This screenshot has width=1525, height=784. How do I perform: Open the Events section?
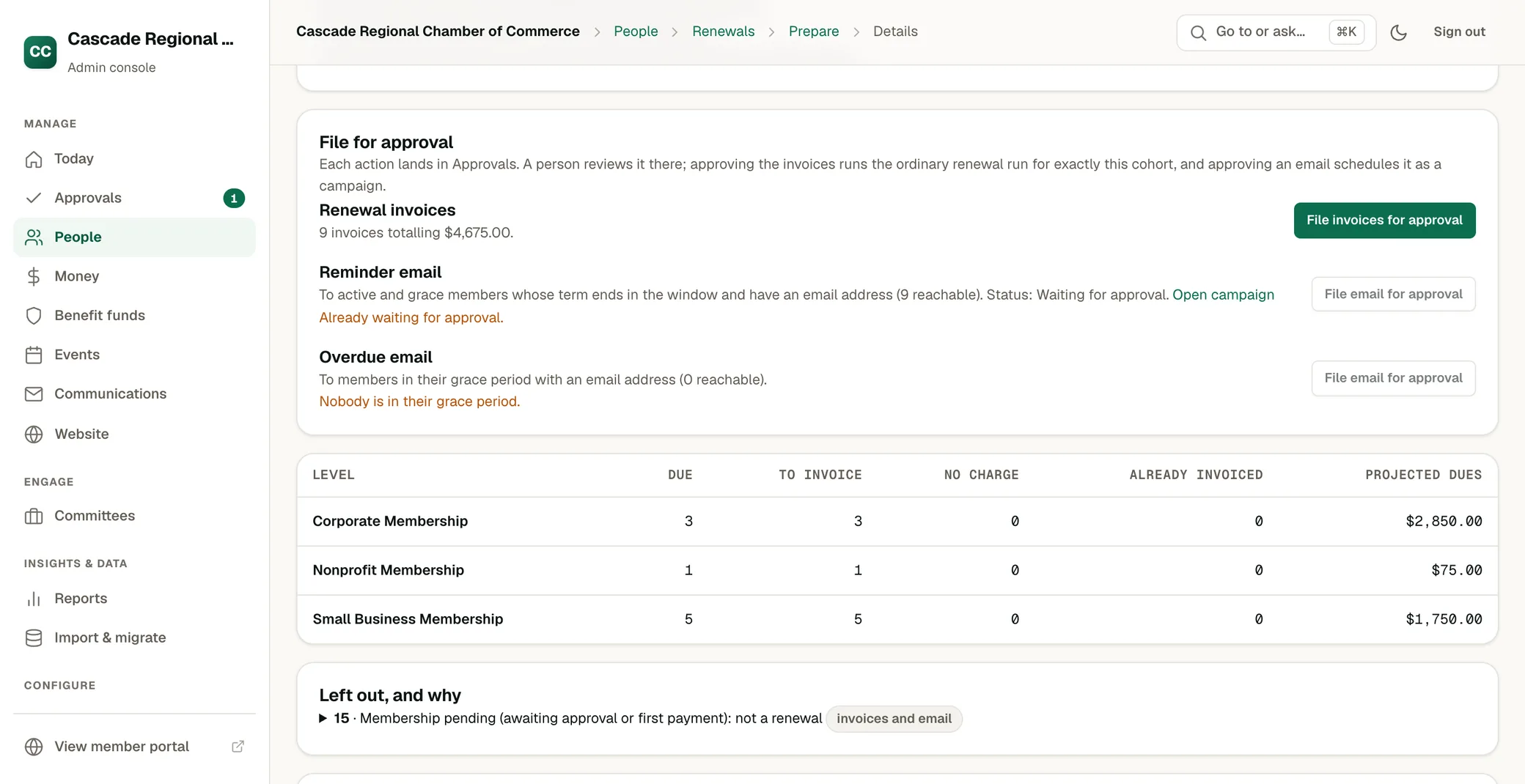tap(134, 355)
